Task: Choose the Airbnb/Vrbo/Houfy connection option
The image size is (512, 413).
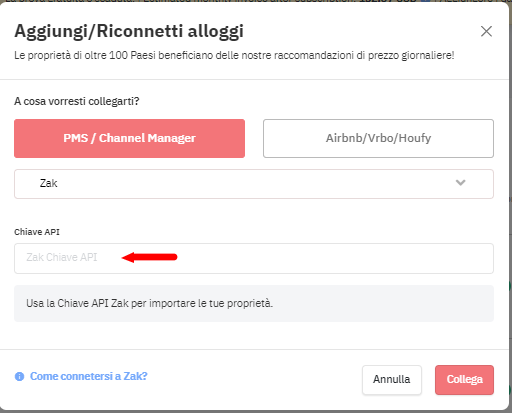Action: [x=378, y=138]
